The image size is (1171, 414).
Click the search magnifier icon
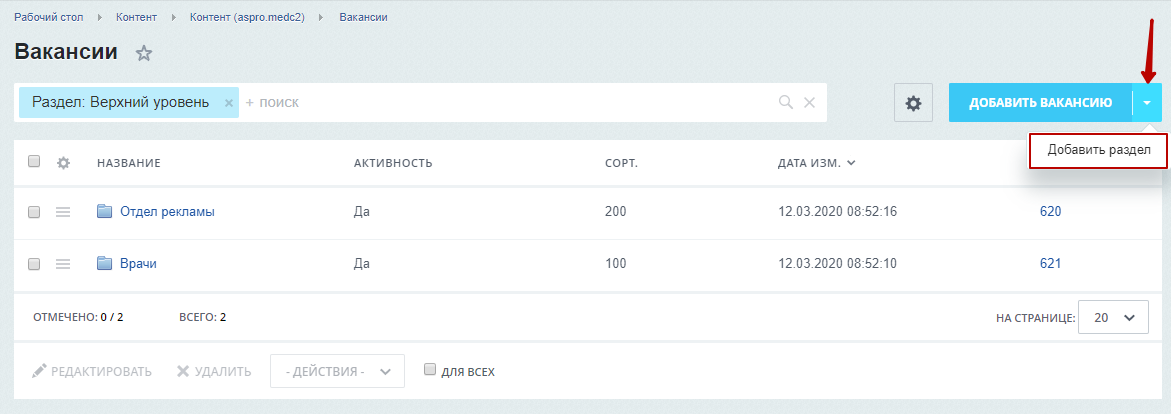pyautogui.click(x=786, y=102)
